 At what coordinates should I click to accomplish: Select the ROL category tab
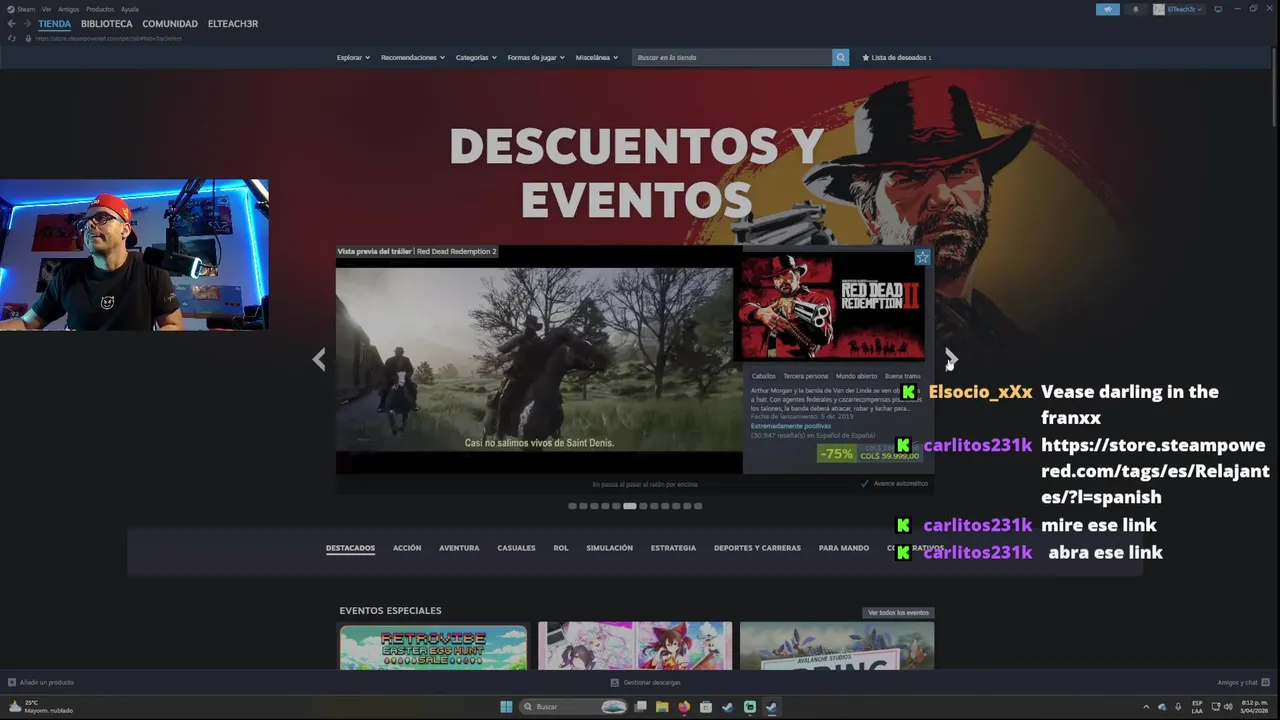[x=561, y=548]
